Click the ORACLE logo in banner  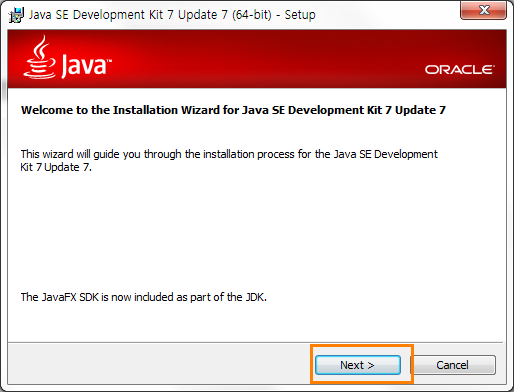pyautogui.click(x=460, y=70)
